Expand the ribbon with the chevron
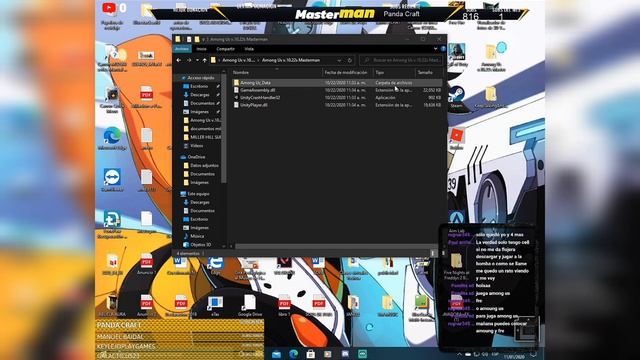Viewport: 640px width, 360px height. click(x=436, y=49)
